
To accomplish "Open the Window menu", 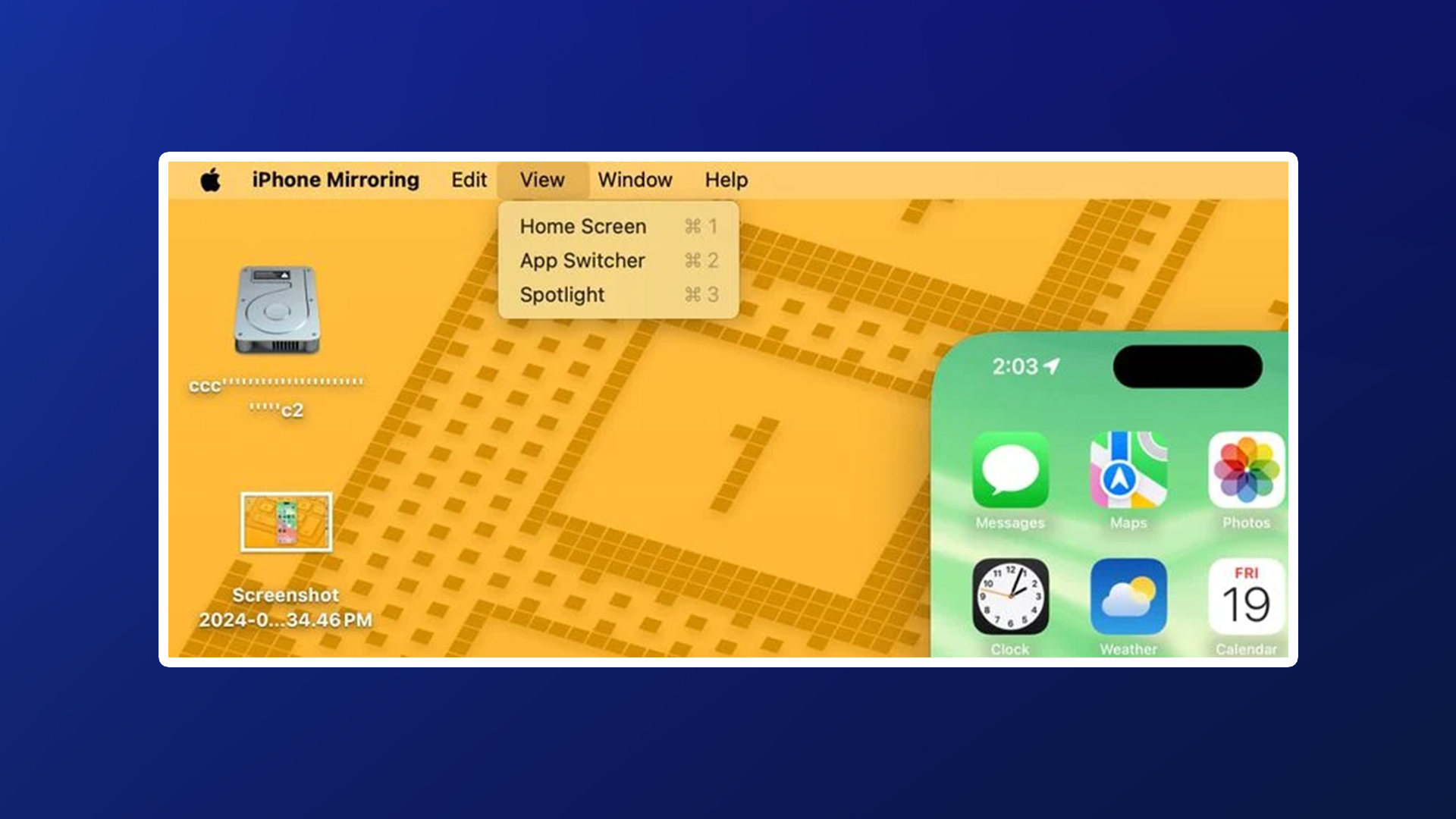I will pyautogui.click(x=634, y=180).
